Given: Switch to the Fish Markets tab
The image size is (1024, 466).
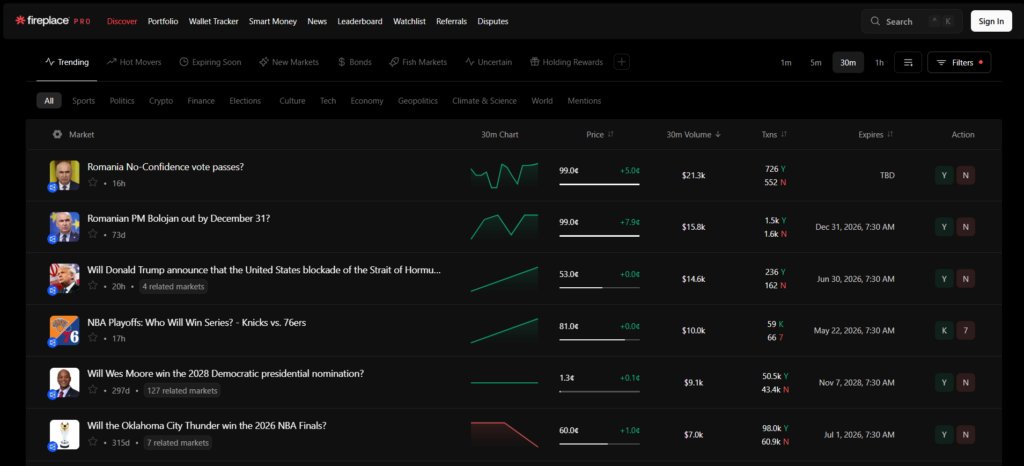Looking at the screenshot, I should tap(418, 62).
